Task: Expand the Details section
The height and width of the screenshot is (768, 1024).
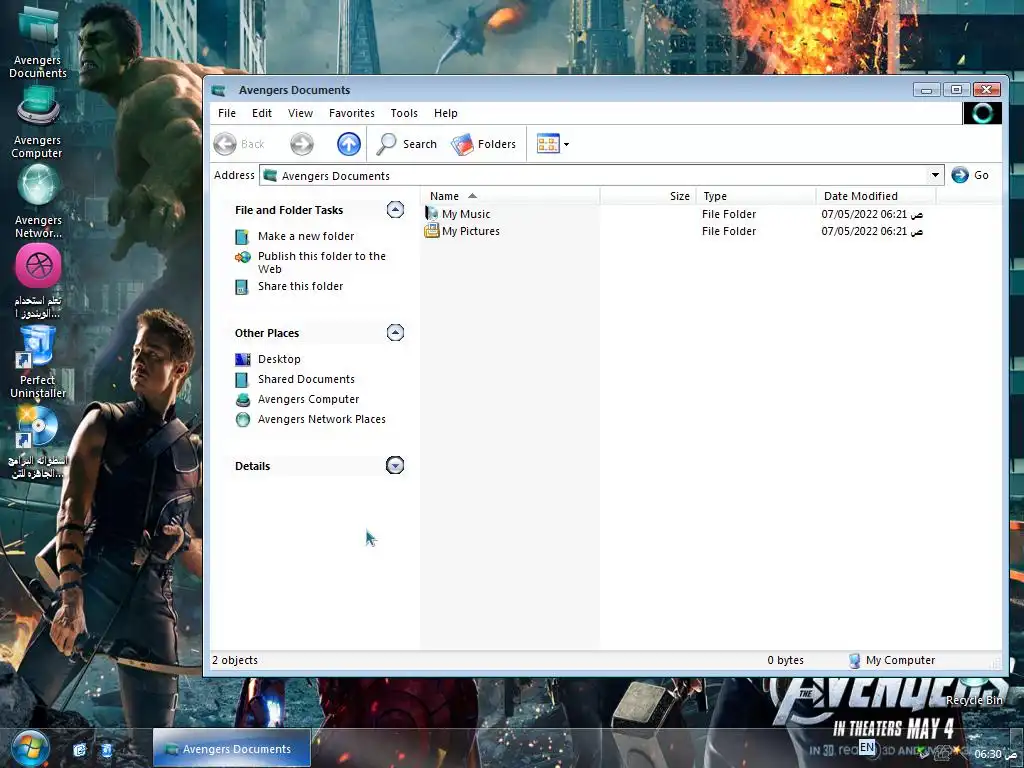Action: point(395,465)
